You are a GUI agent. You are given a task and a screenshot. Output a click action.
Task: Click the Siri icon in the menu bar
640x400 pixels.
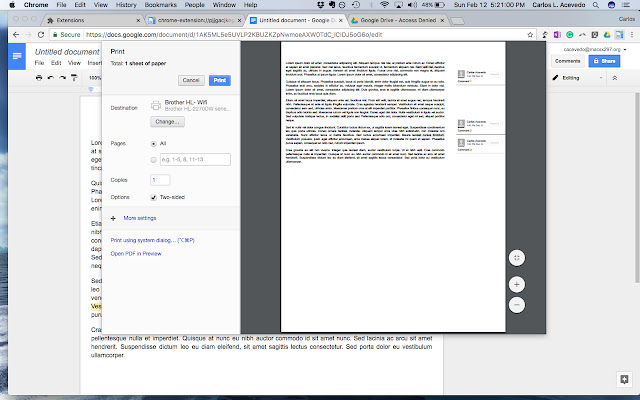point(611,5)
